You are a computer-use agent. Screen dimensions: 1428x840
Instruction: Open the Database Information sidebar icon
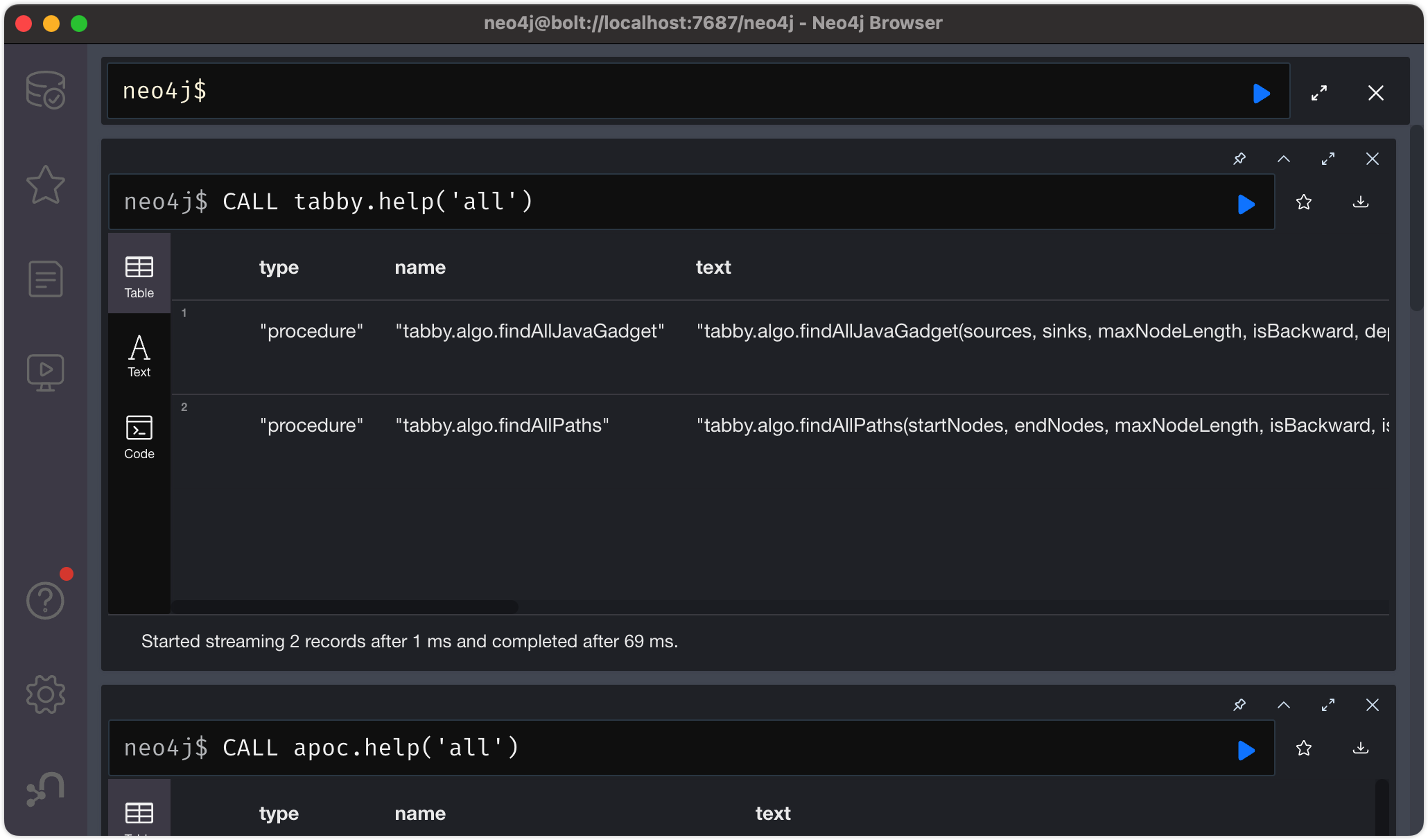tap(46, 90)
